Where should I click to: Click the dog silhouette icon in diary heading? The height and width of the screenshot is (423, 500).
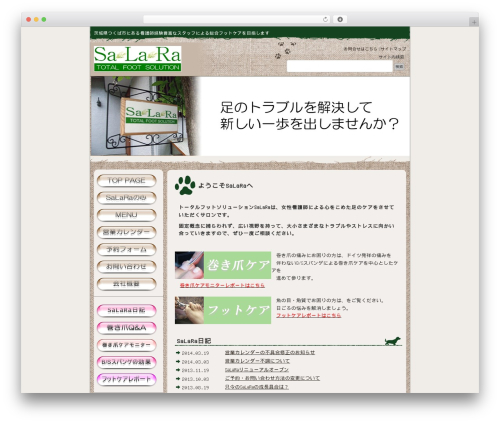(392, 341)
